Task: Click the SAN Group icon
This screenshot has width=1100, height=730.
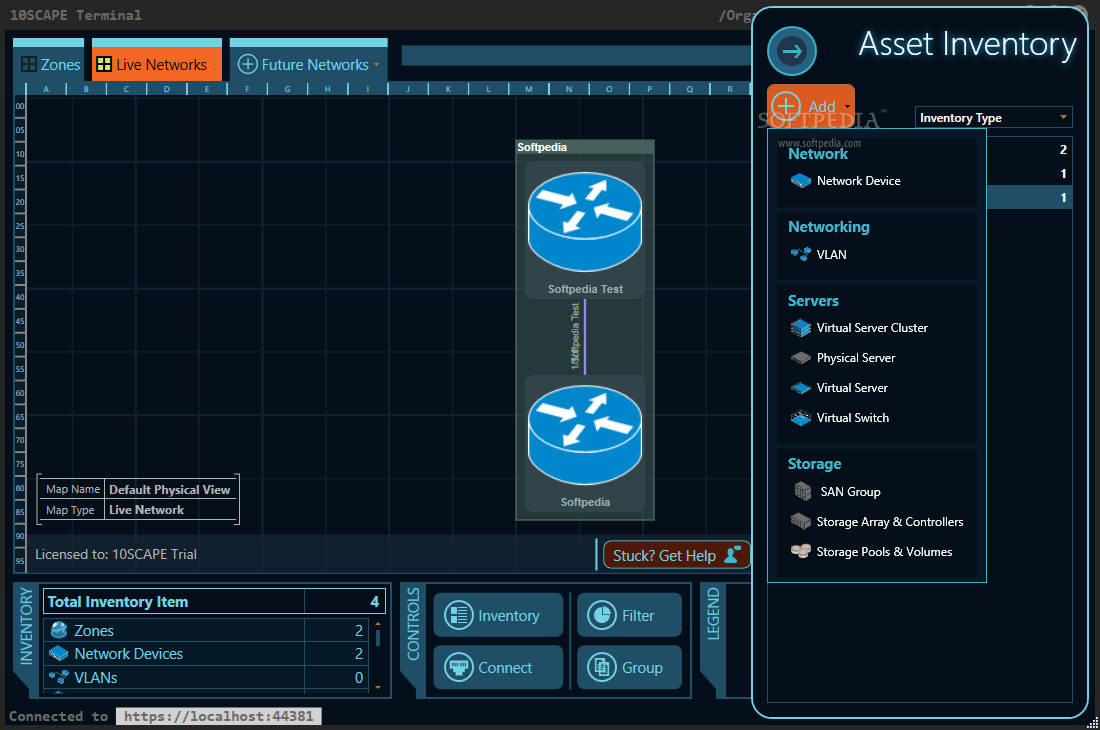Action: point(803,491)
